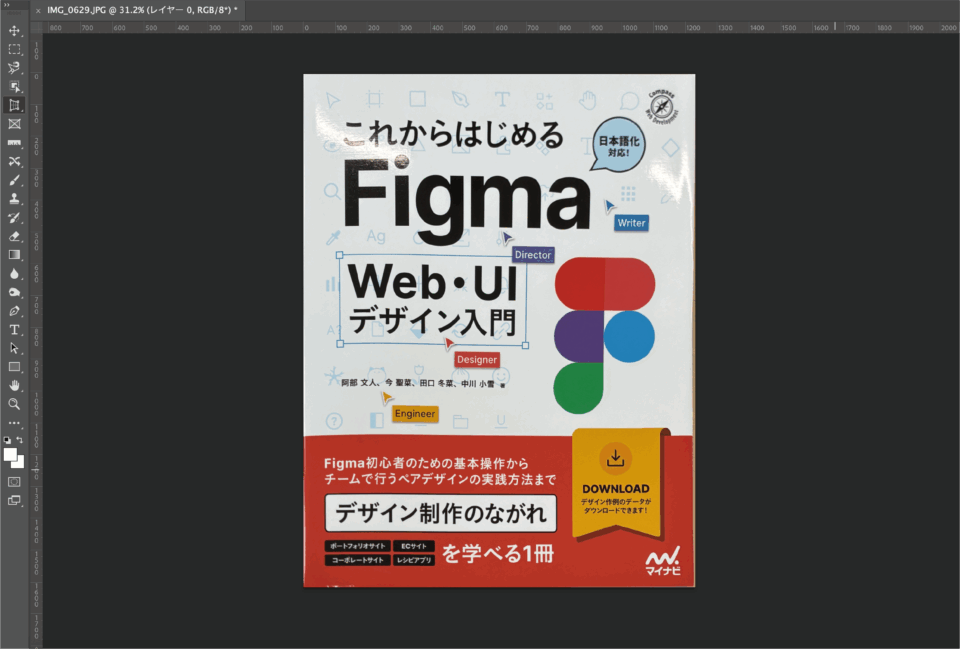Close the IMG_0629.JPG document tab

[x=38, y=10]
